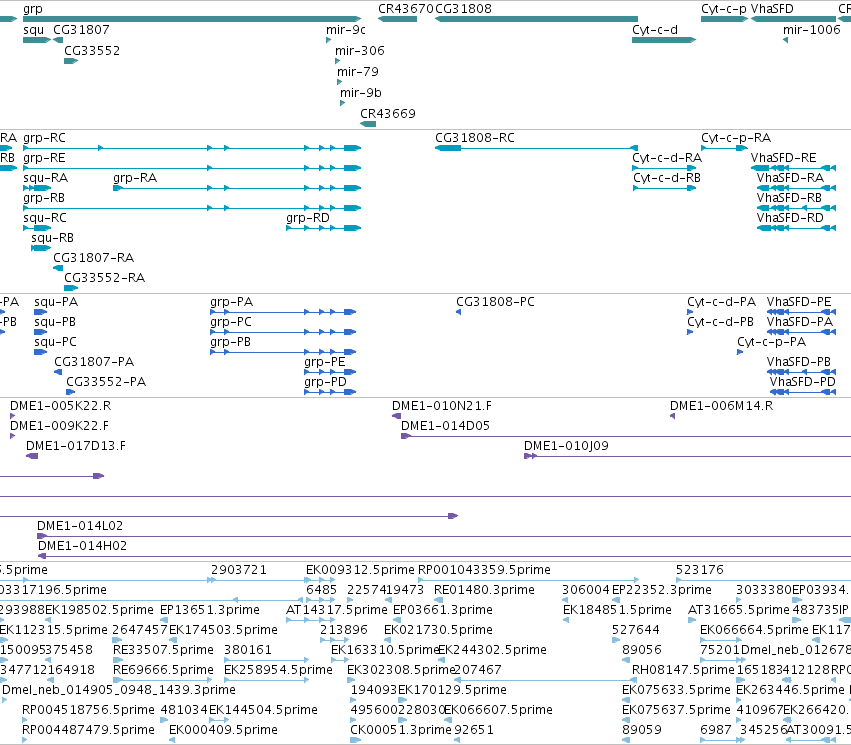Click the grp-PD protein label
851x745 pixels.
point(325,382)
